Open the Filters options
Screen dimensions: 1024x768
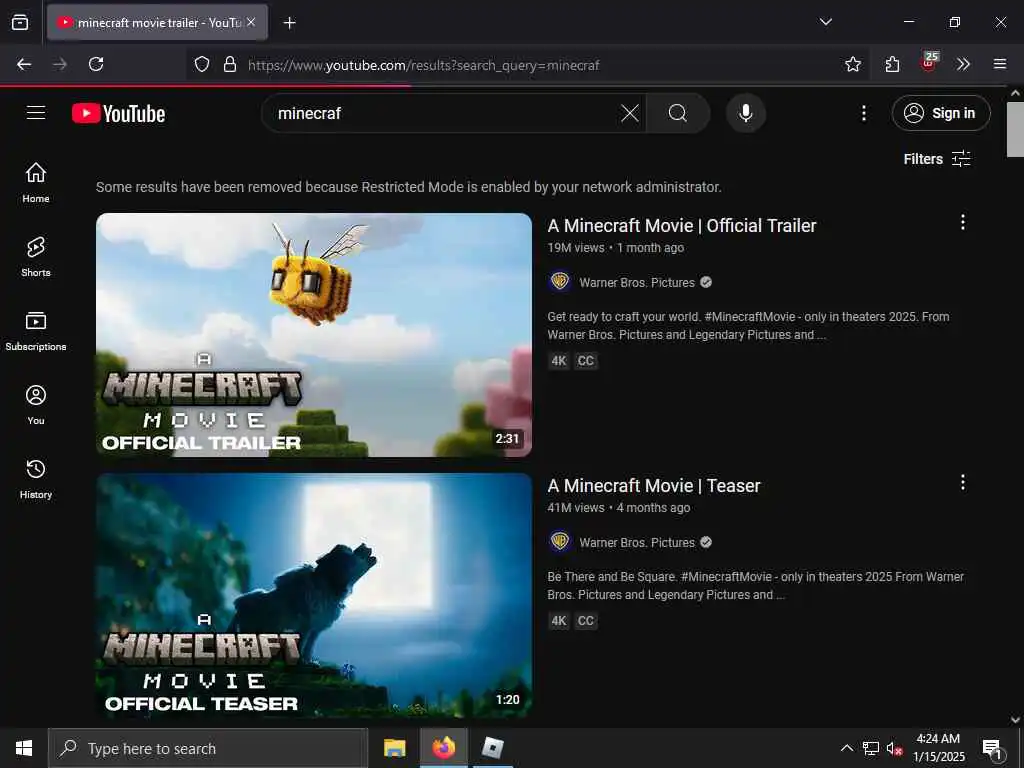937,159
